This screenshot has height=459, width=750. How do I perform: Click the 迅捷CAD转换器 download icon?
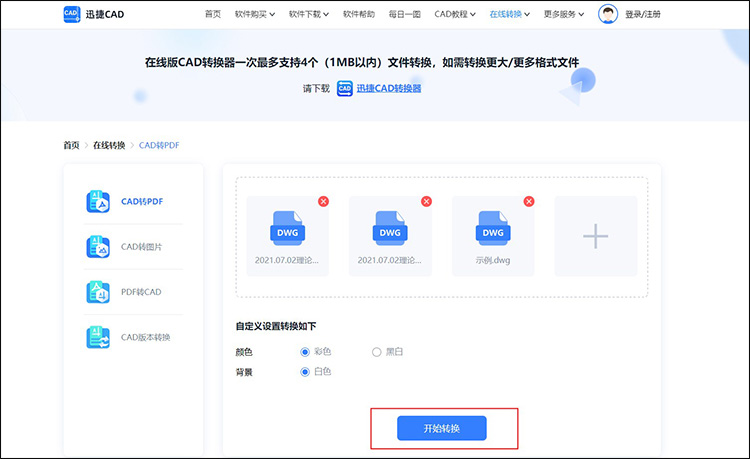click(x=344, y=88)
